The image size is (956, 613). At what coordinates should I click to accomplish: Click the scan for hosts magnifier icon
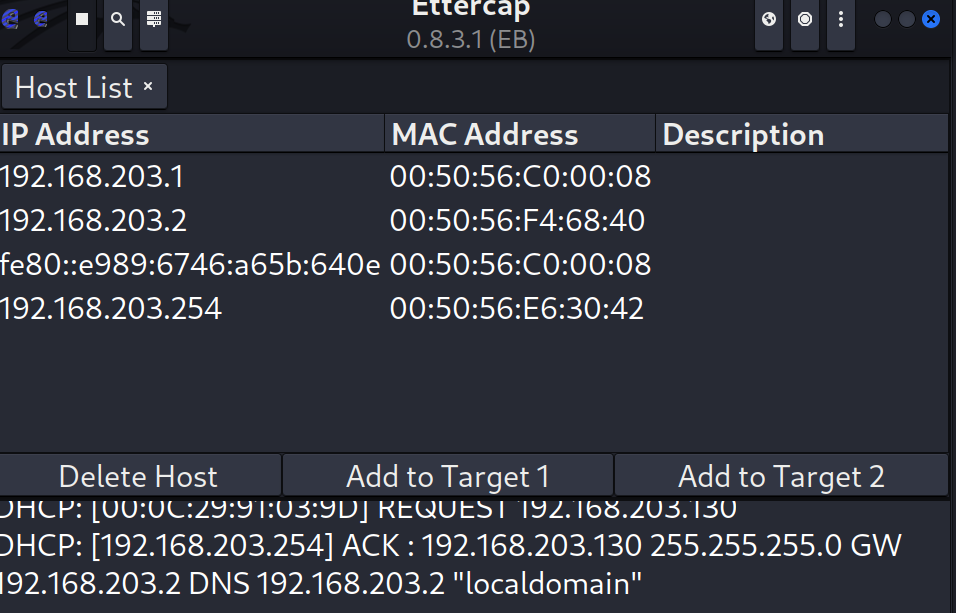coord(118,20)
